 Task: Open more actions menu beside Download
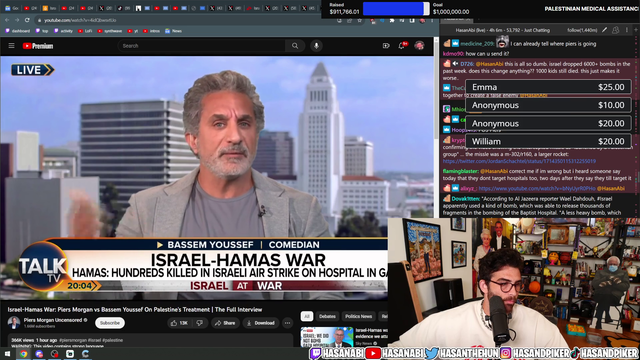(287, 323)
